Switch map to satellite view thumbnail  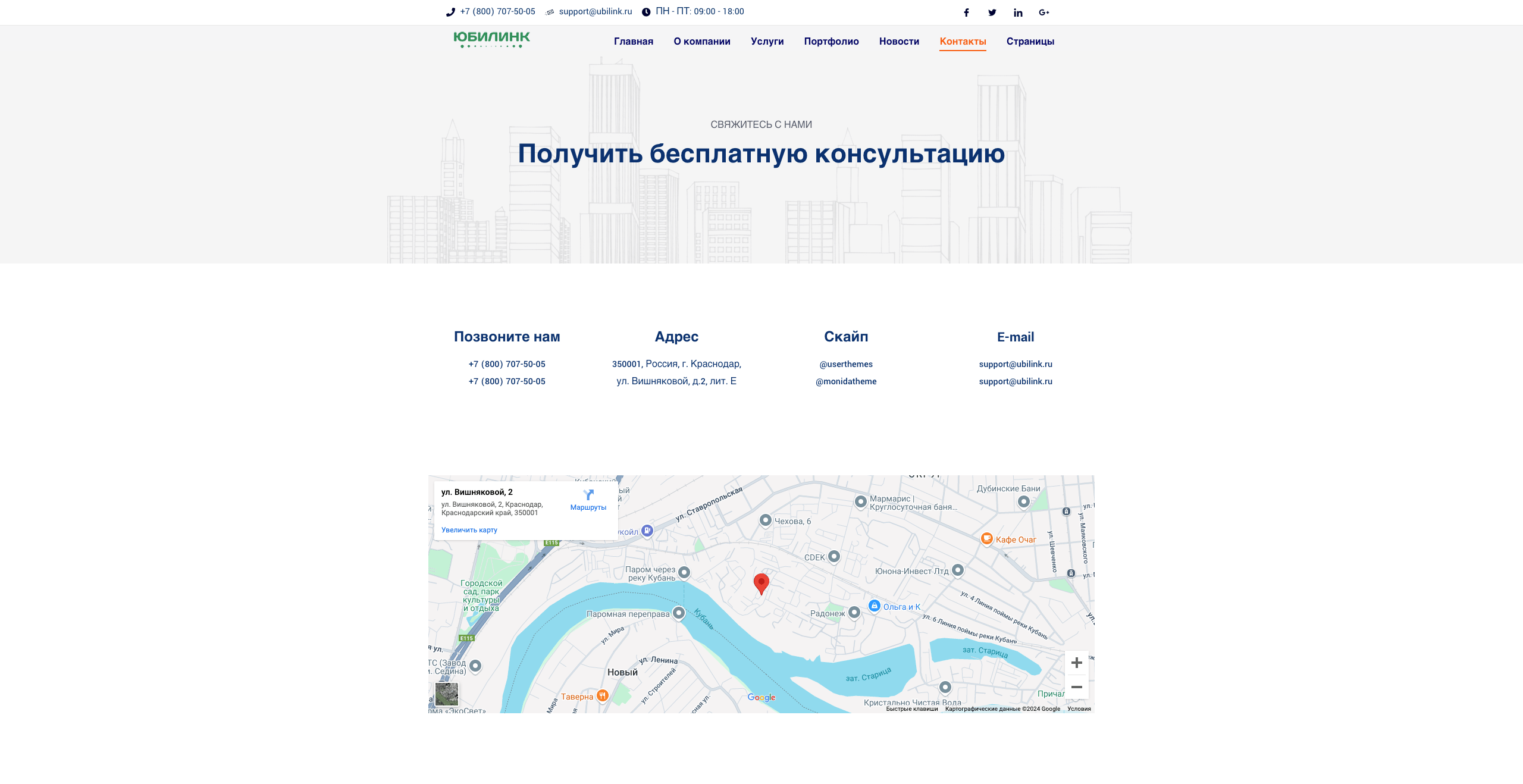(x=447, y=694)
